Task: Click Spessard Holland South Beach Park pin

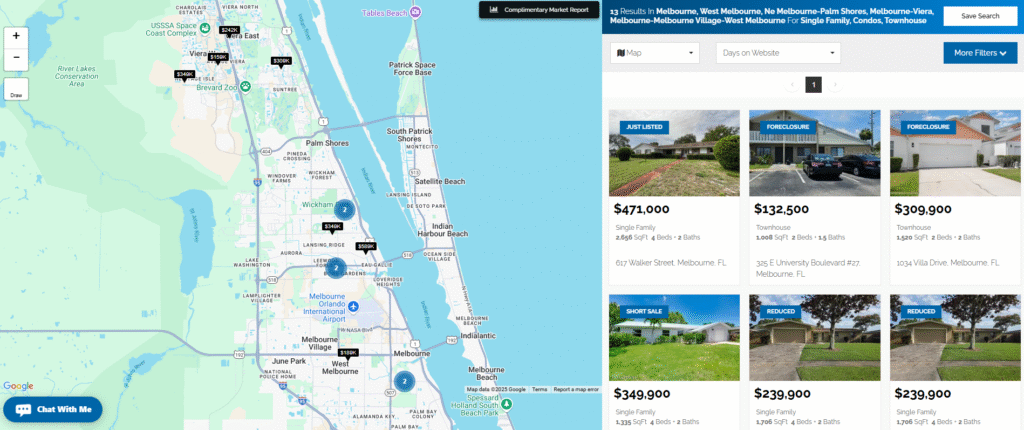Action: [507, 404]
